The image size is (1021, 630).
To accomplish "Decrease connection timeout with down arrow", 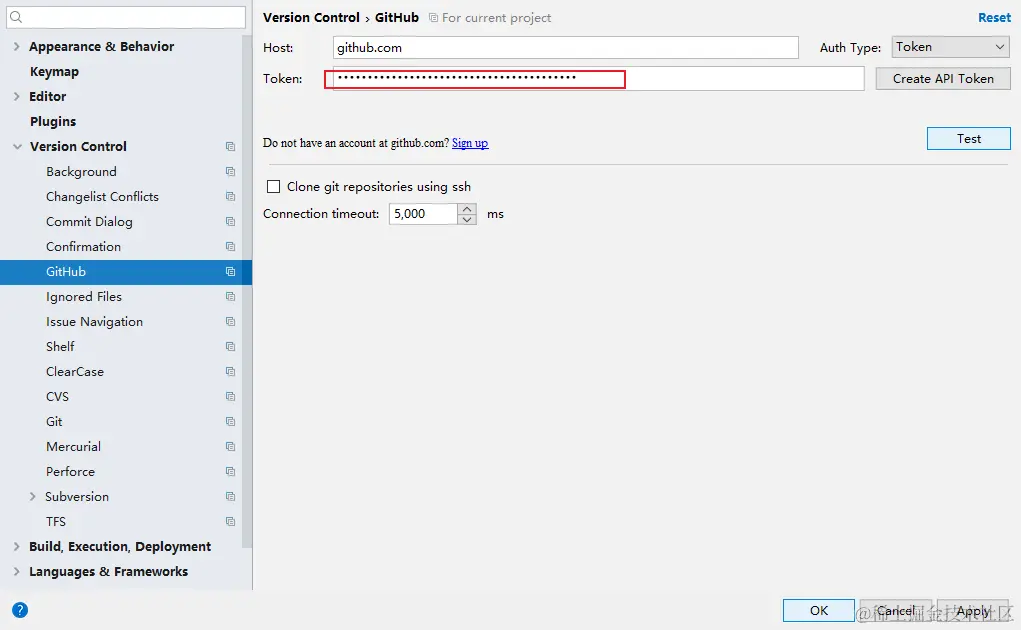I will (467, 219).
